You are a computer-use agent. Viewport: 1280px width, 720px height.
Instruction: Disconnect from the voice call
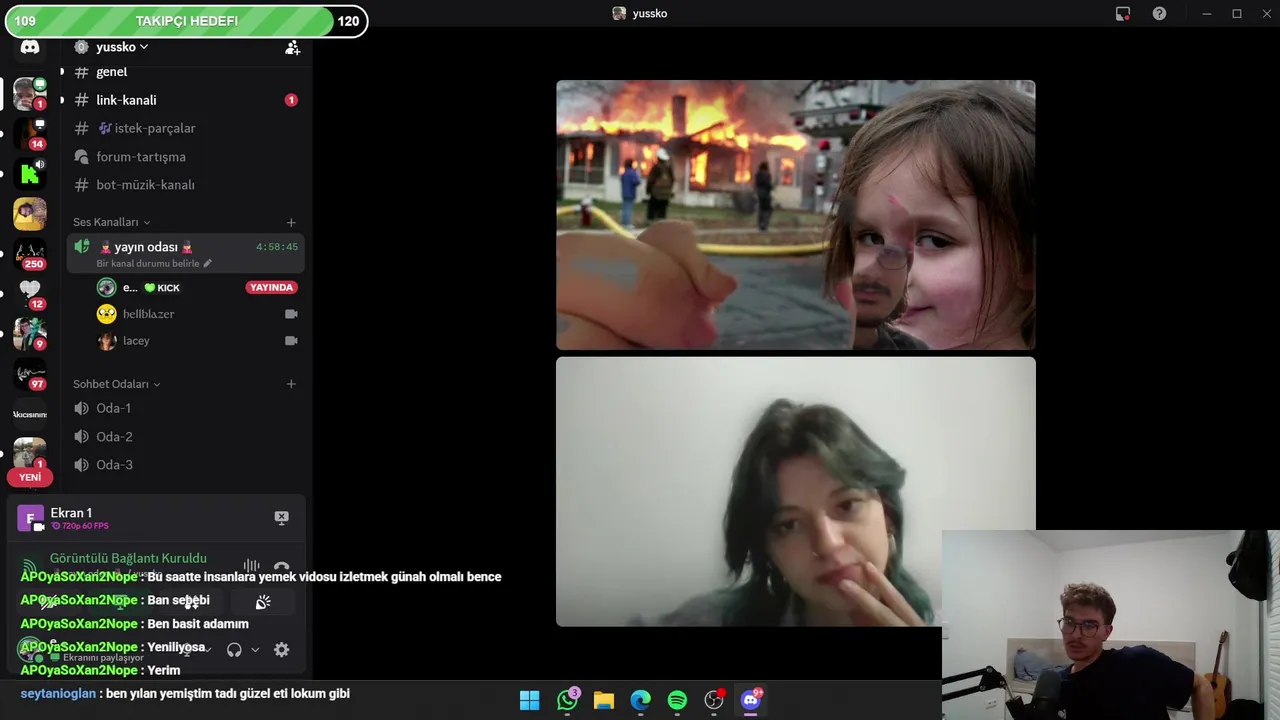(282, 567)
